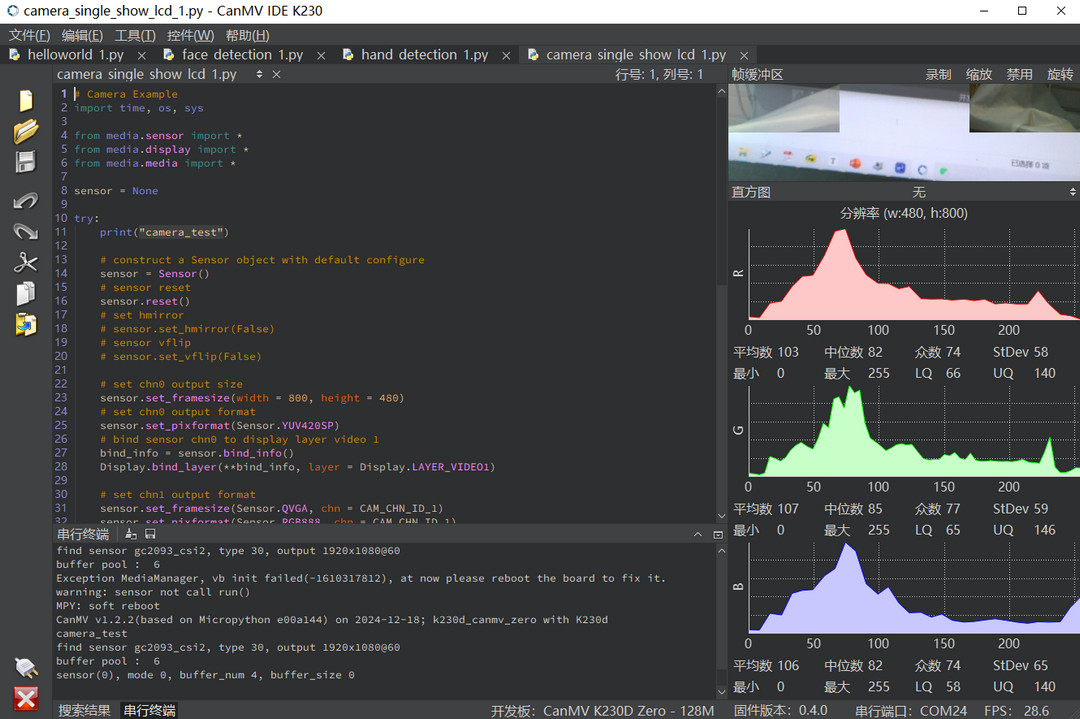Open the 工具(T) menu
The image size is (1080, 719).
tap(134, 35)
